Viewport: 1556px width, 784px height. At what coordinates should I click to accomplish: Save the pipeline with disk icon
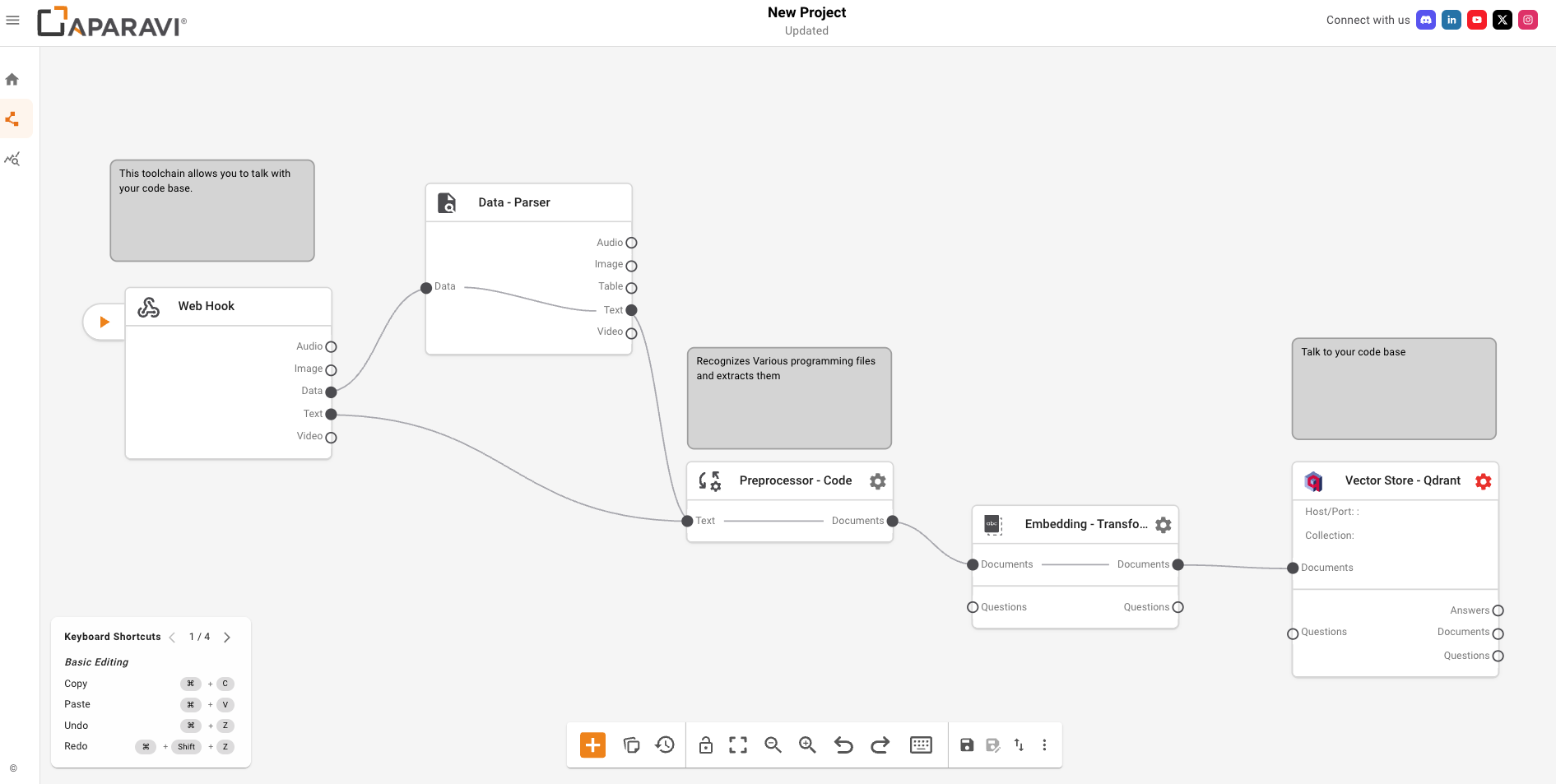click(x=967, y=745)
